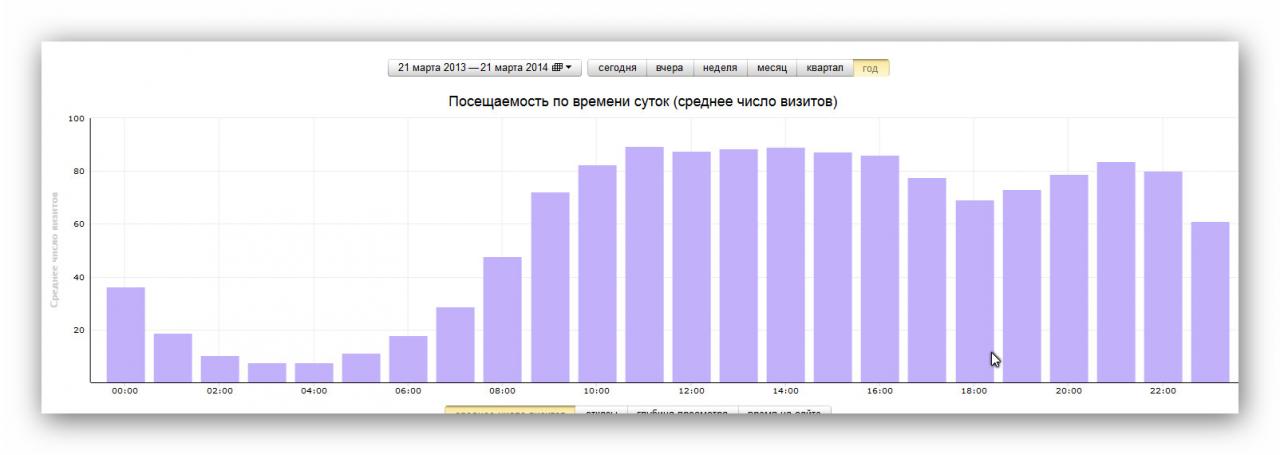Click the bar at 10:00
This screenshot has height=455, width=1280.
pyautogui.click(x=597, y=273)
